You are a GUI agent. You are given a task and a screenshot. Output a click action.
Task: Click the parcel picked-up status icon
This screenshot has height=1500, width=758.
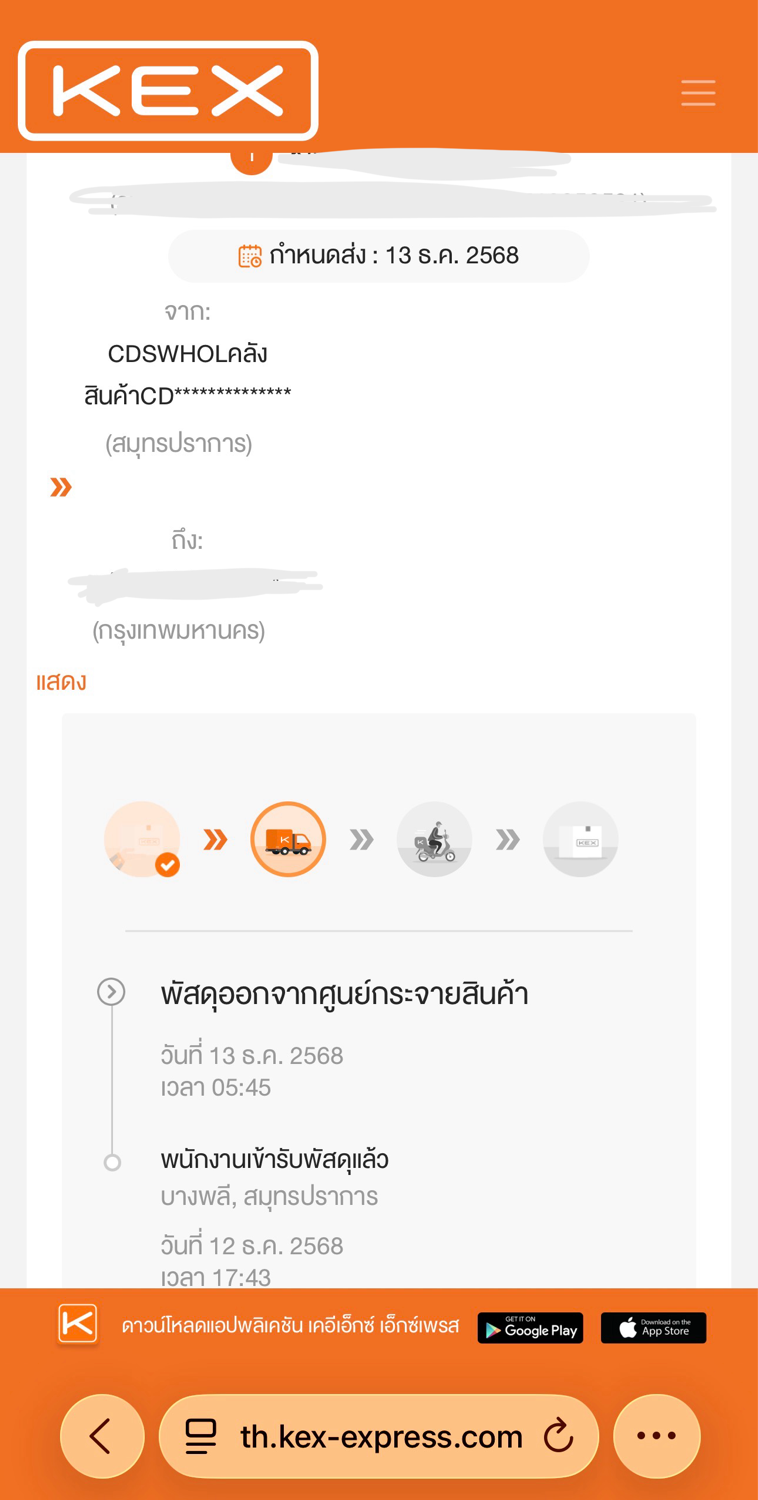(x=142, y=839)
